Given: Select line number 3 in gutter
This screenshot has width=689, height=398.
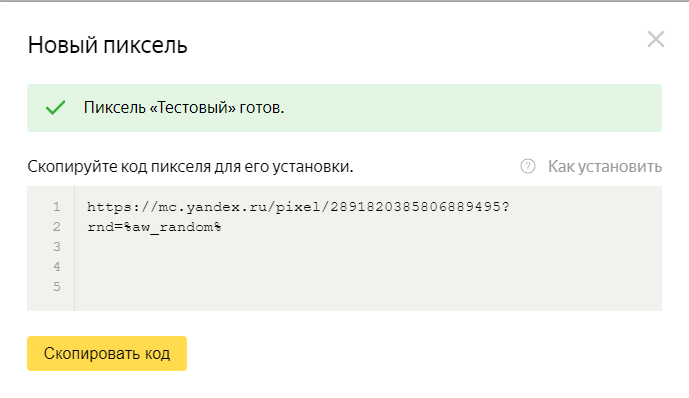Looking at the screenshot, I should click(x=57, y=246).
